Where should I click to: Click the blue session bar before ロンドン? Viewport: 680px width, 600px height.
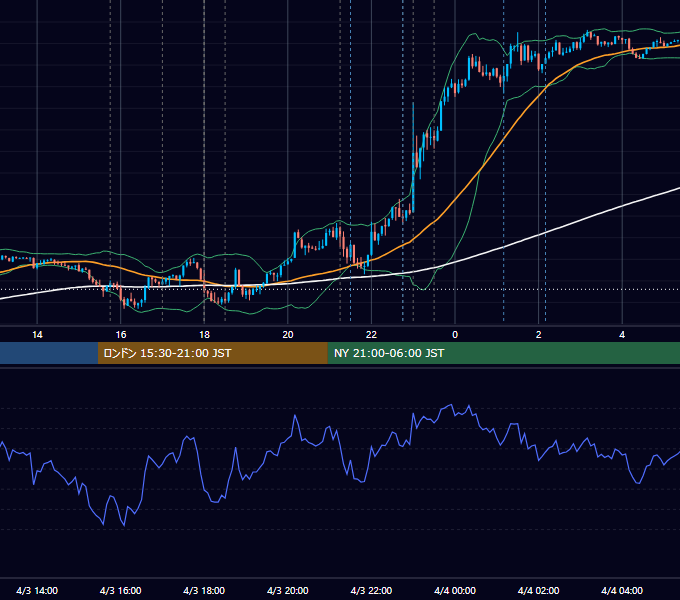pyautogui.click(x=49, y=353)
